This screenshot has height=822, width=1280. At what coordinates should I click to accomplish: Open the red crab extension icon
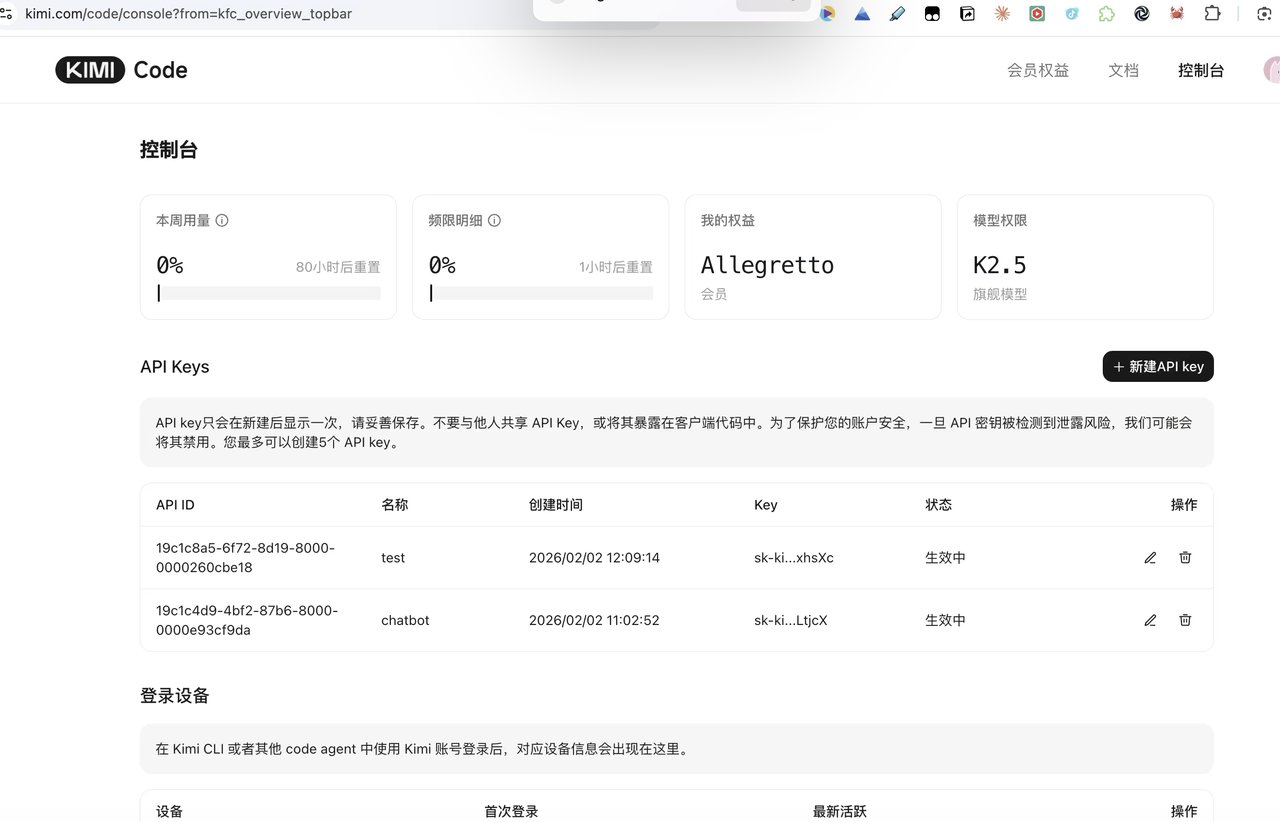coord(1177,14)
